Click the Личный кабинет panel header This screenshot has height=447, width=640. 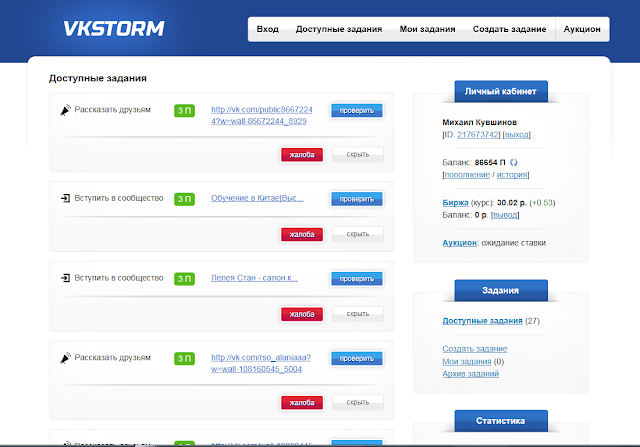tap(501, 91)
